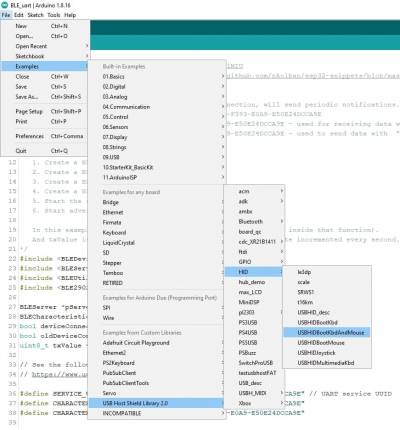Screen dimensions: 400x430
Task: Open the 09.USB examples entry
Action: click(157, 157)
